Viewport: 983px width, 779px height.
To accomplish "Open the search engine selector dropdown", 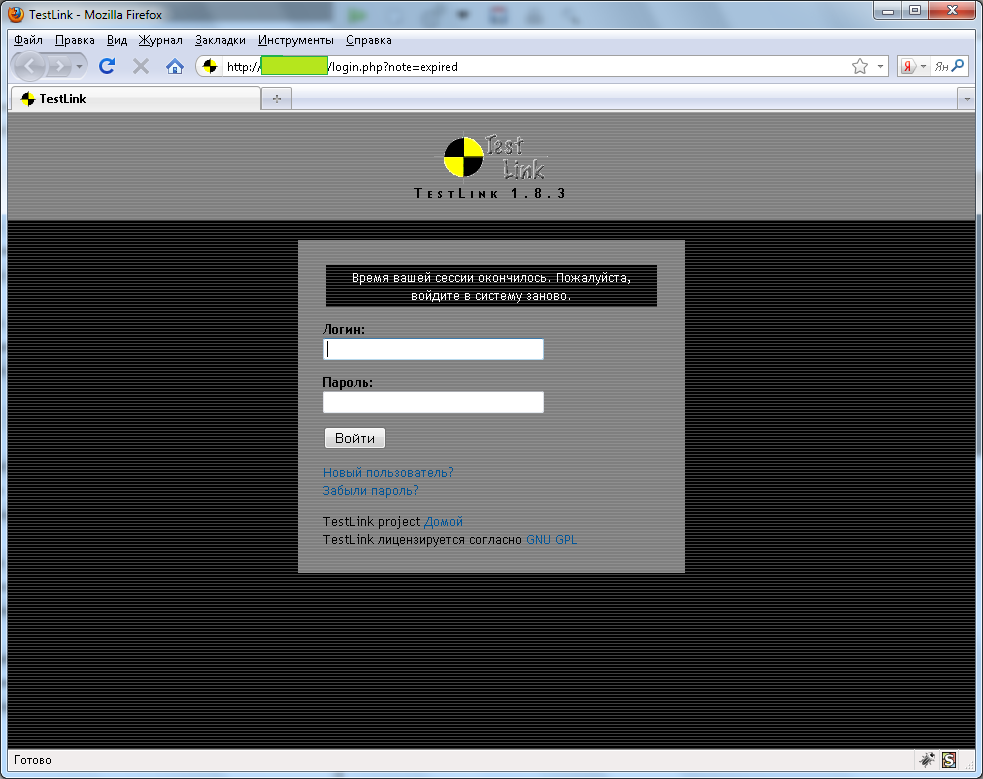I will tap(923, 66).
